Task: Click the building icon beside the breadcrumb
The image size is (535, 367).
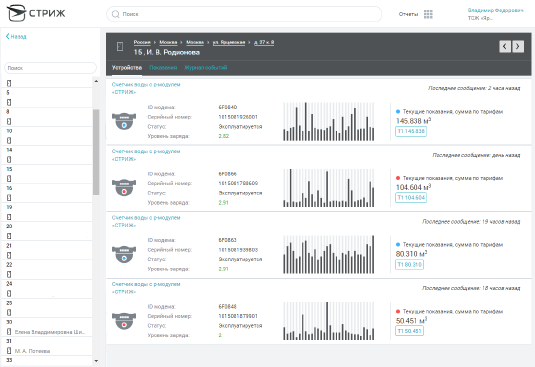Action: (x=120, y=46)
